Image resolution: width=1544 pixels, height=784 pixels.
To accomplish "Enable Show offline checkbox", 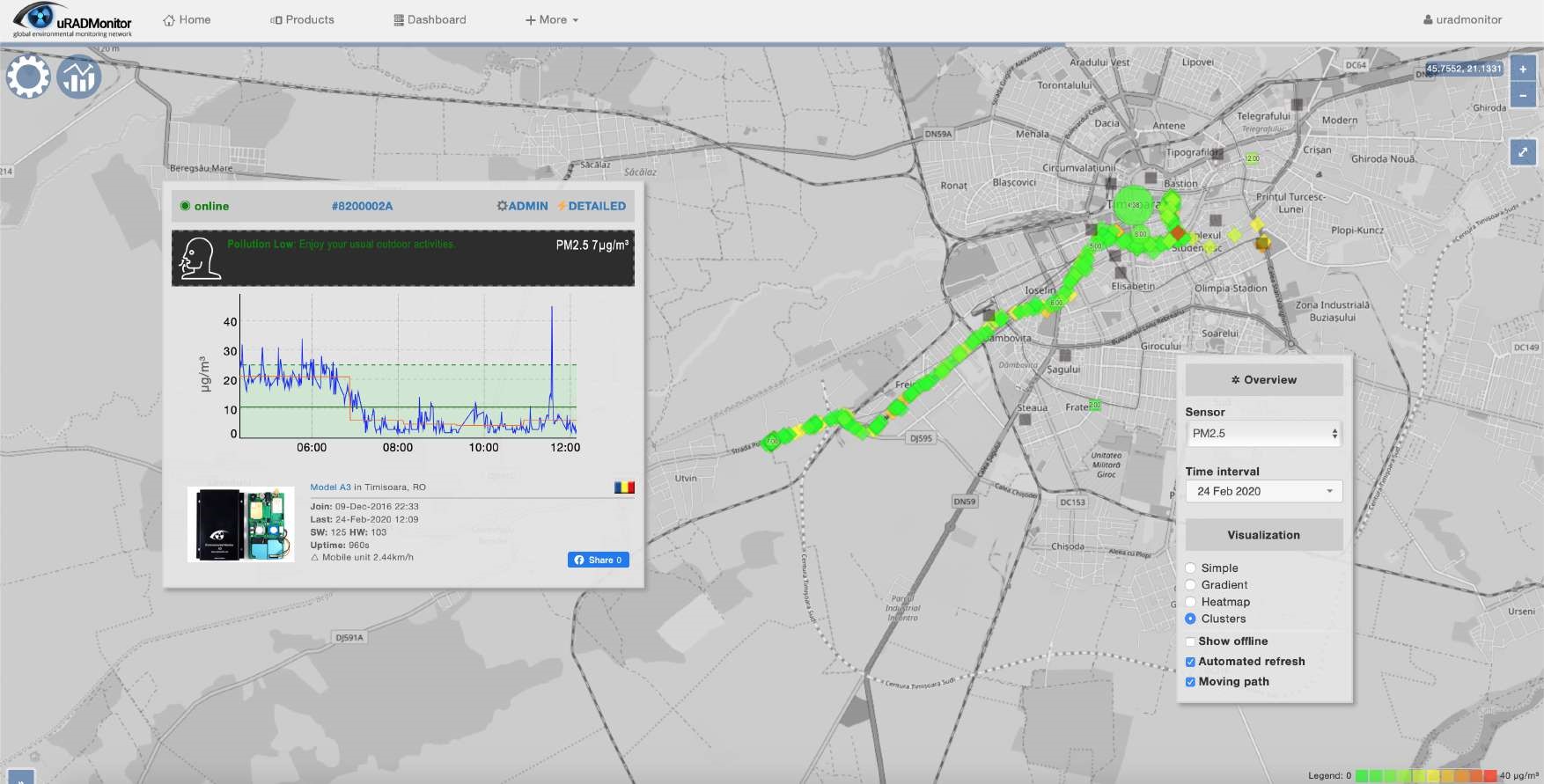I will point(1190,641).
